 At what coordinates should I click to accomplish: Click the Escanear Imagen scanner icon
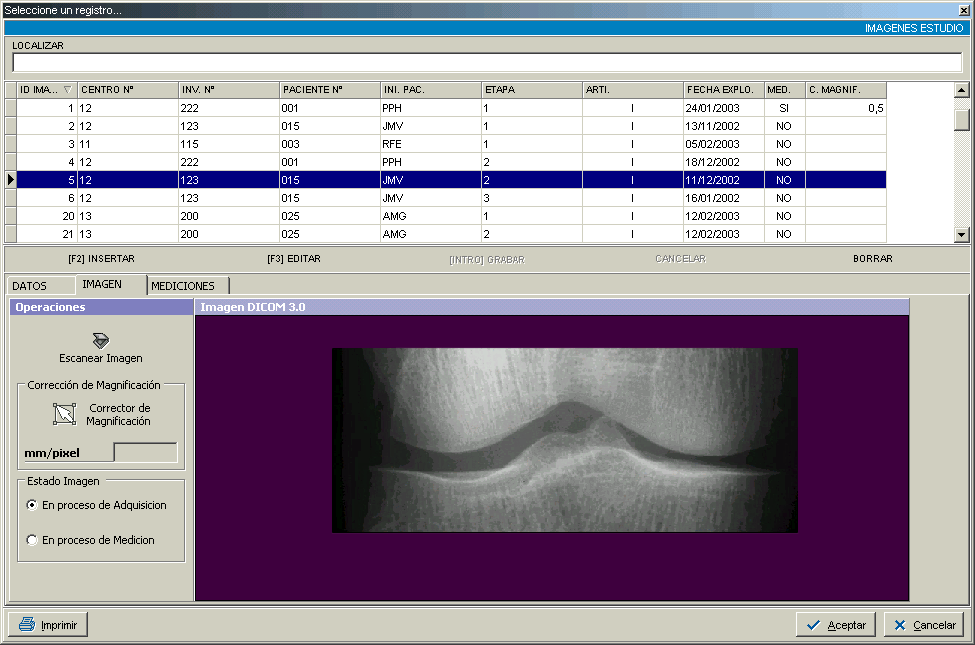(101, 339)
